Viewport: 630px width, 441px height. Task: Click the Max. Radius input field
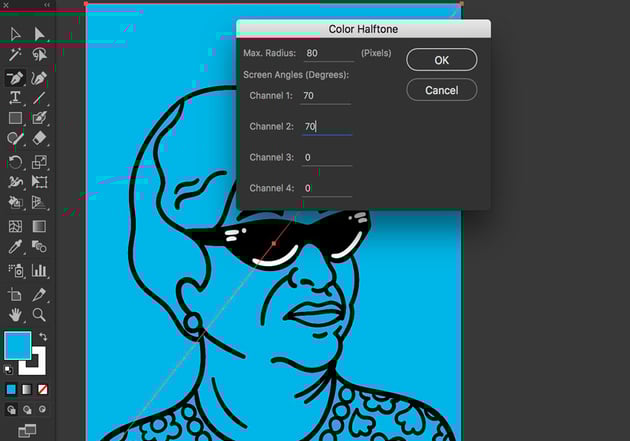(x=329, y=53)
